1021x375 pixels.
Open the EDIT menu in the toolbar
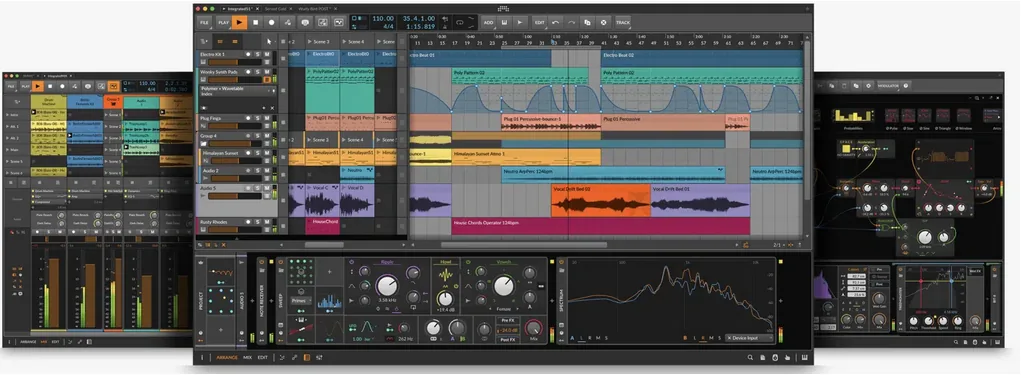coord(540,22)
